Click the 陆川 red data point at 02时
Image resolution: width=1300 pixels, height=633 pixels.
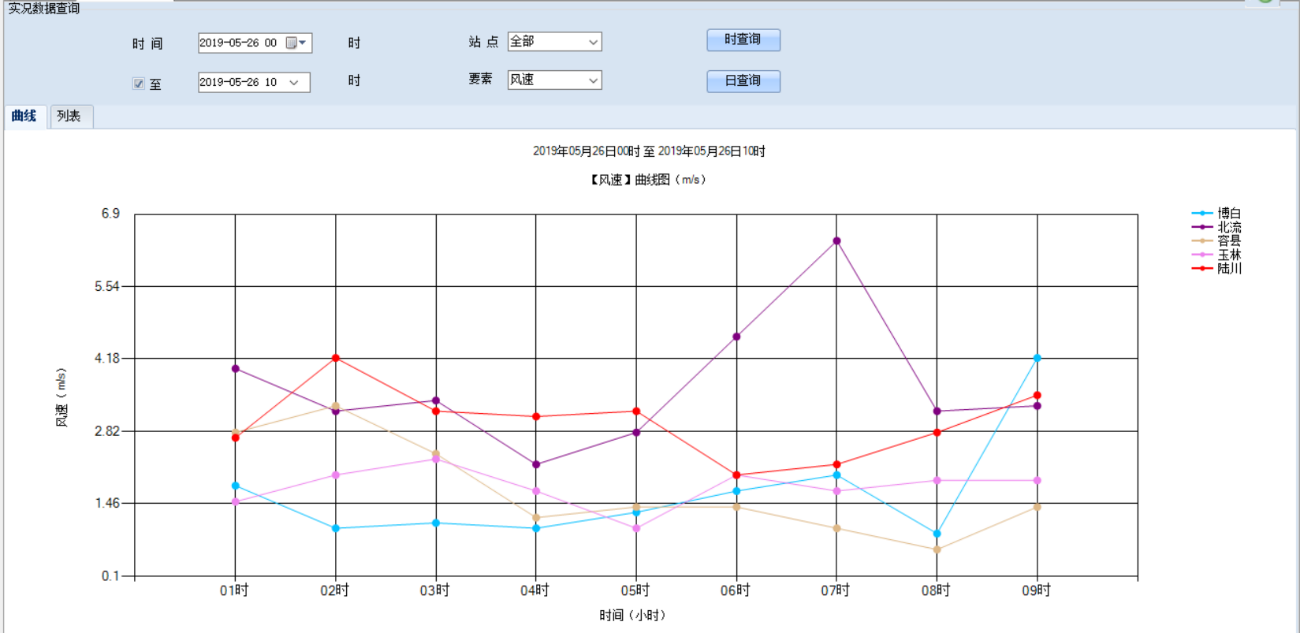tap(336, 358)
